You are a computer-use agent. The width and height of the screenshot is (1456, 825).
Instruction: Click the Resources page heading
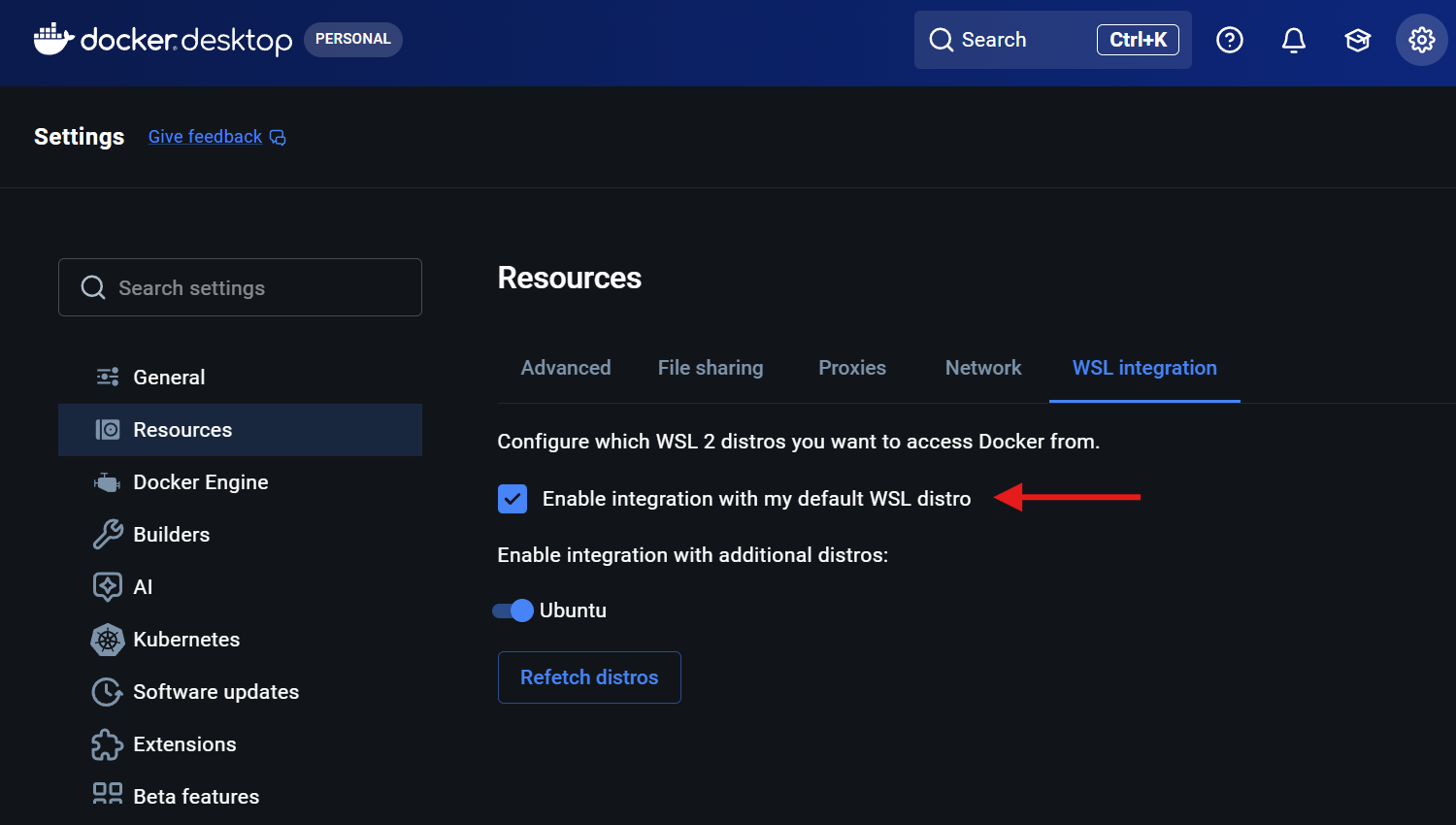570,278
